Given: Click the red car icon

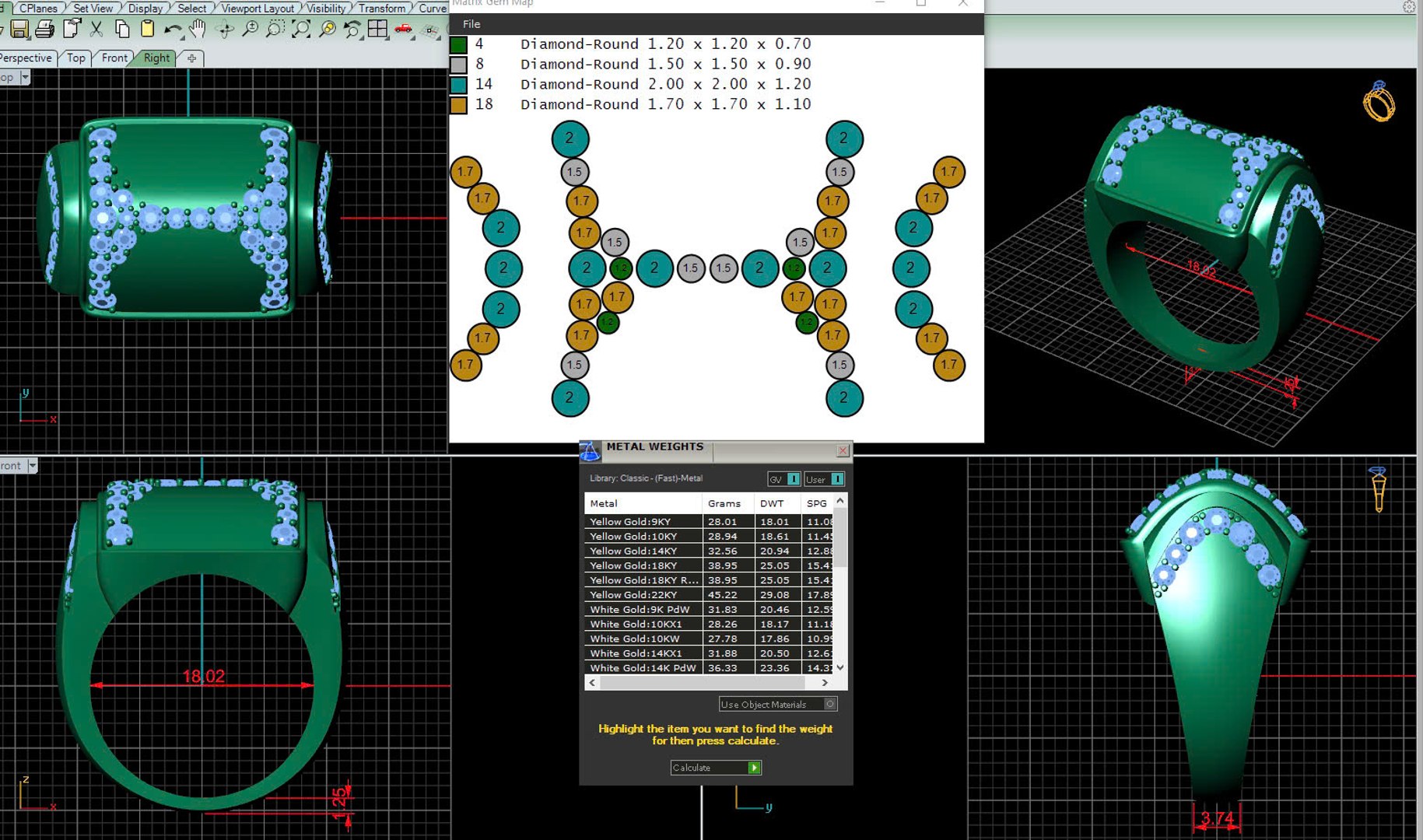Looking at the screenshot, I should click(403, 30).
